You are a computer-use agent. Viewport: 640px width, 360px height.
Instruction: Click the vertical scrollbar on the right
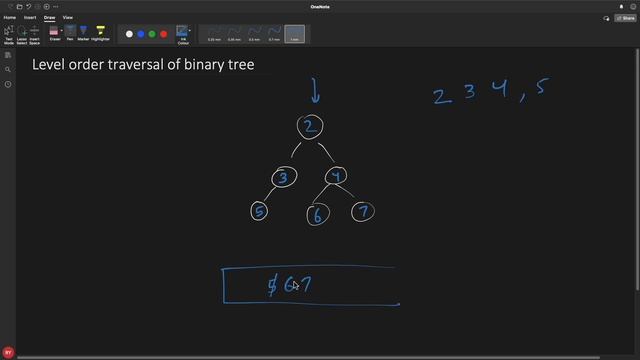637,169
